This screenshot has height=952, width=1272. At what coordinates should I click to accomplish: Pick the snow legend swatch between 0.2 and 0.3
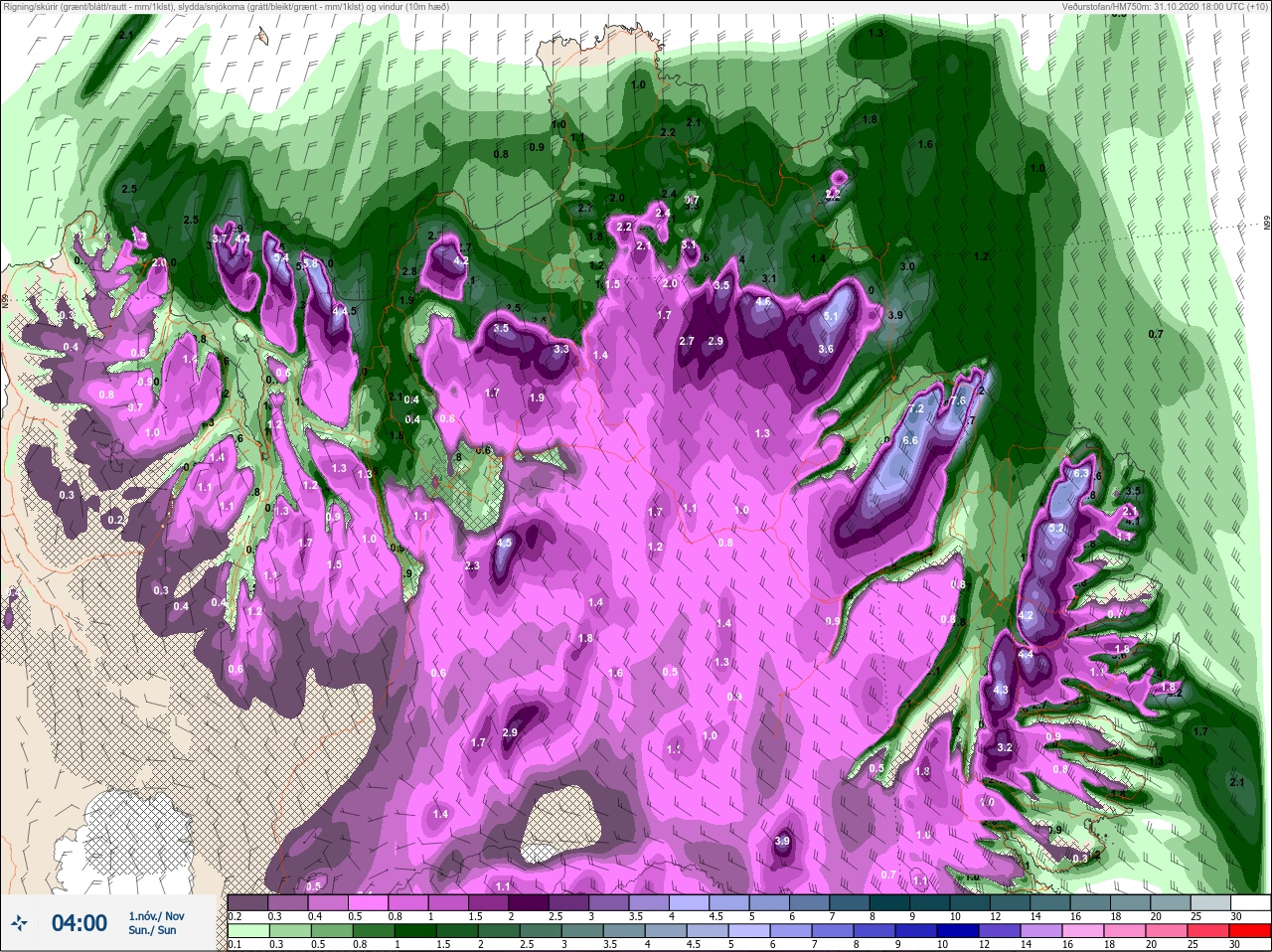[248, 903]
